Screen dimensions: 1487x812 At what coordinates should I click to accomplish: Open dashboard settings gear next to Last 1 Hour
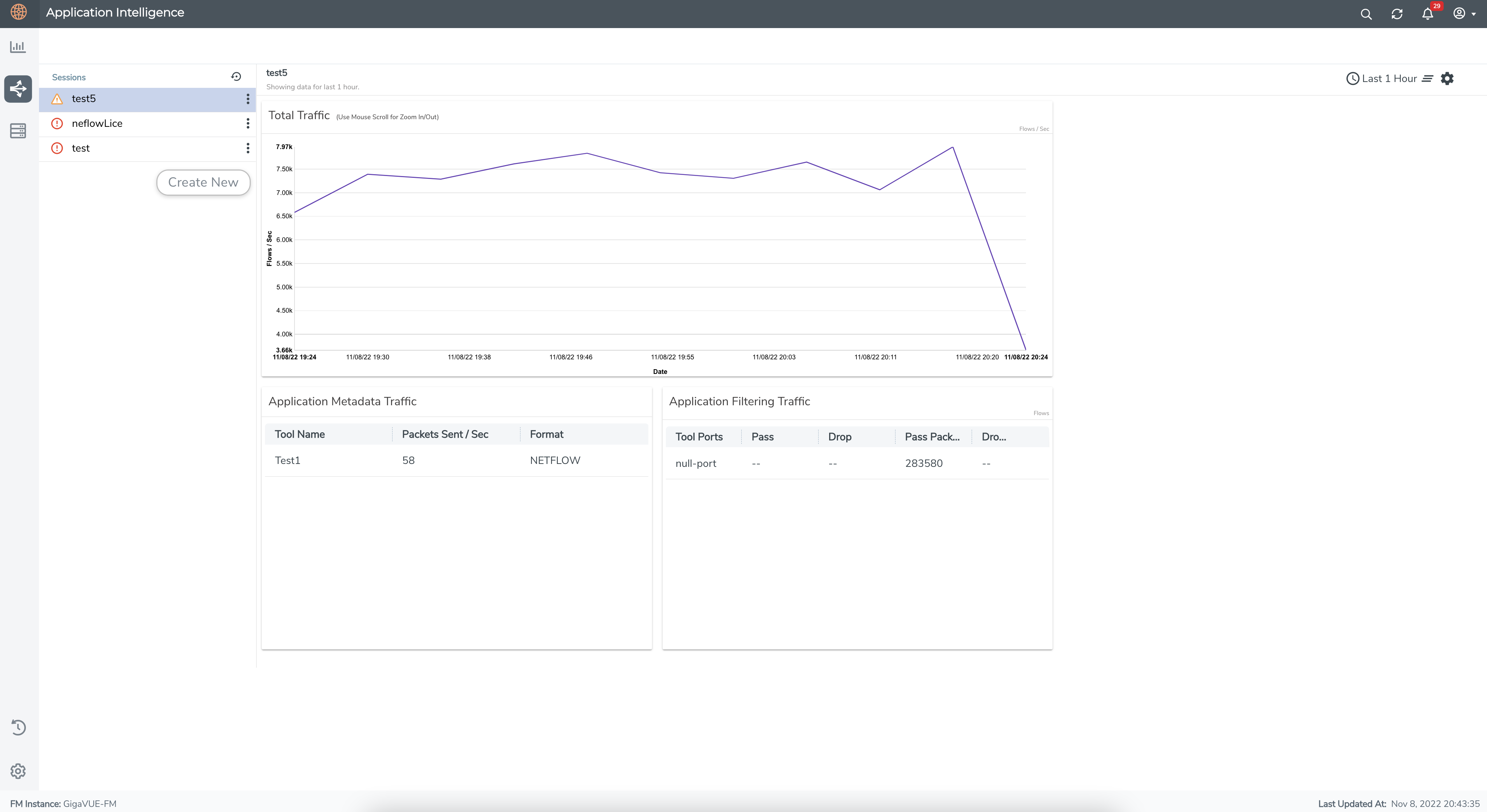pos(1447,78)
